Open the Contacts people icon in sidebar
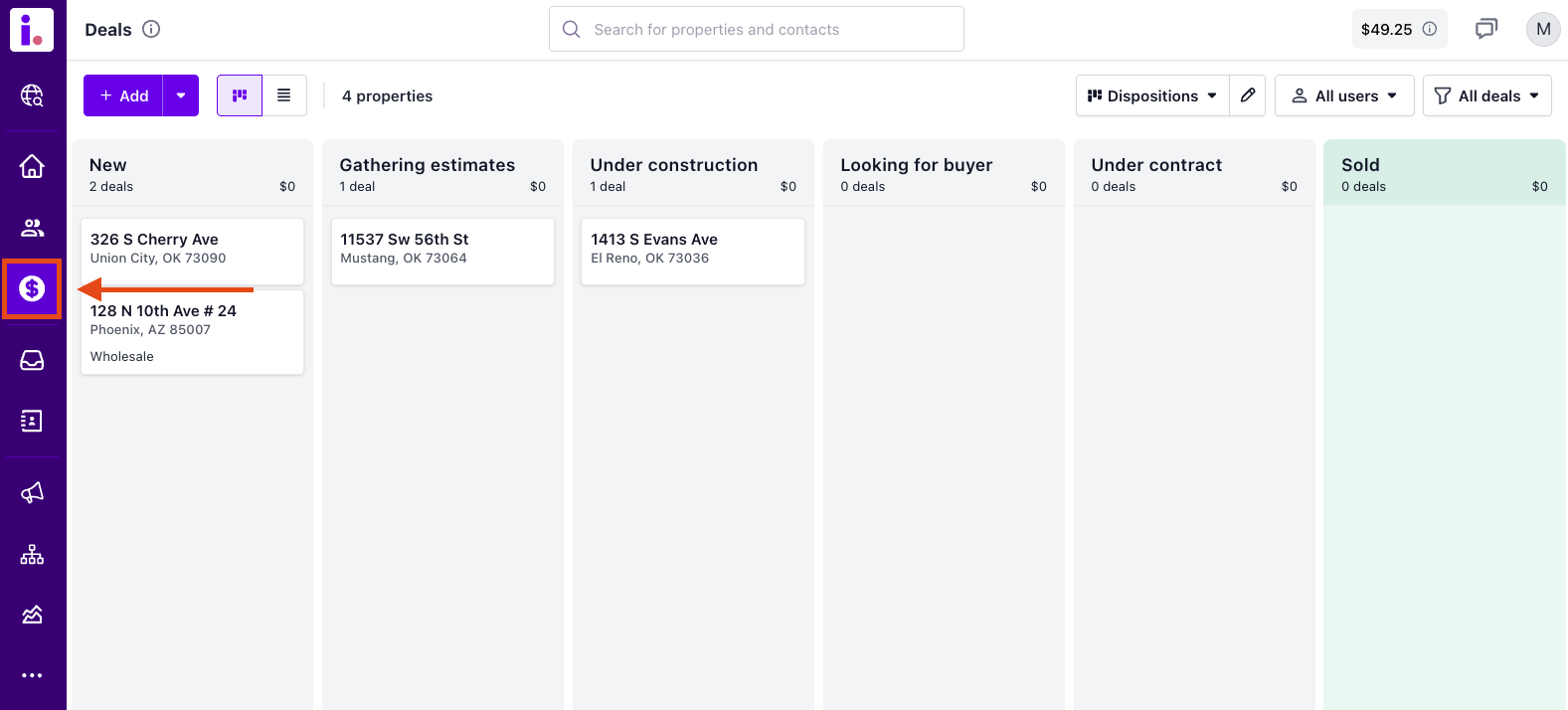Image resolution: width=1568 pixels, height=710 pixels. click(32, 228)
